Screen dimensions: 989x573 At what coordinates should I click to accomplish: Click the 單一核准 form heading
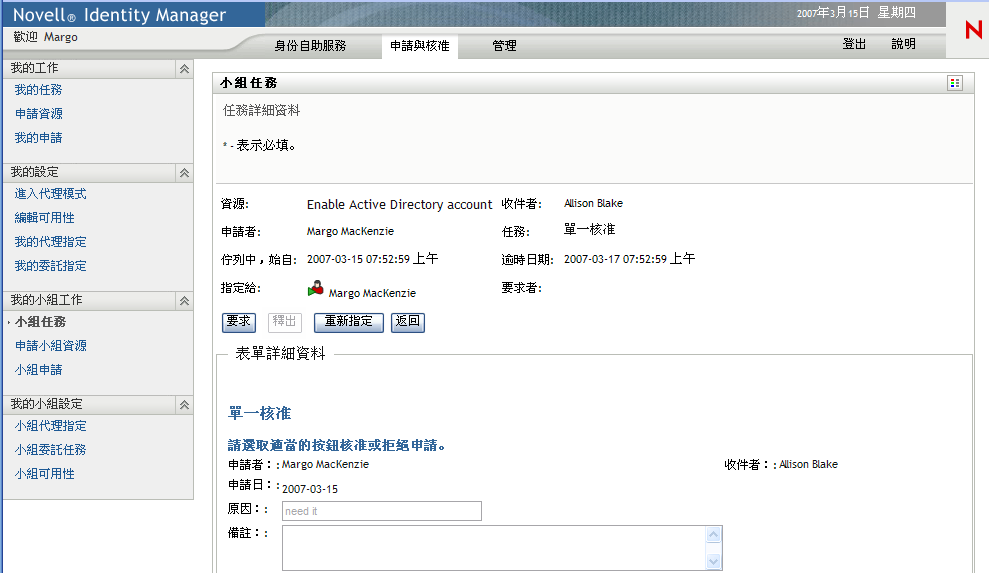259,413
